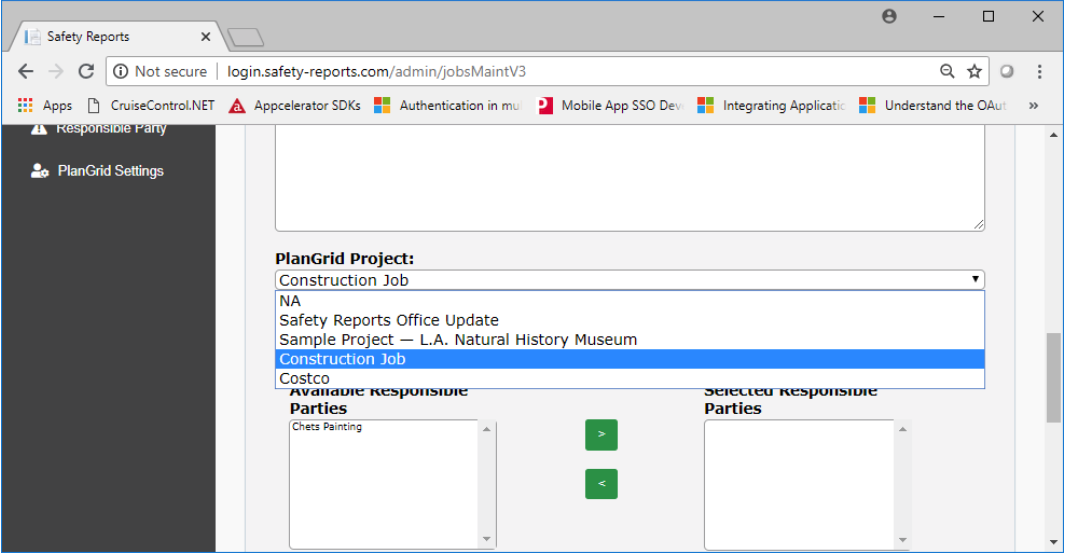This screenshot has width=1065, height=554.
Task: Reload the page with refresh icon
Action: tap(86, 71)
